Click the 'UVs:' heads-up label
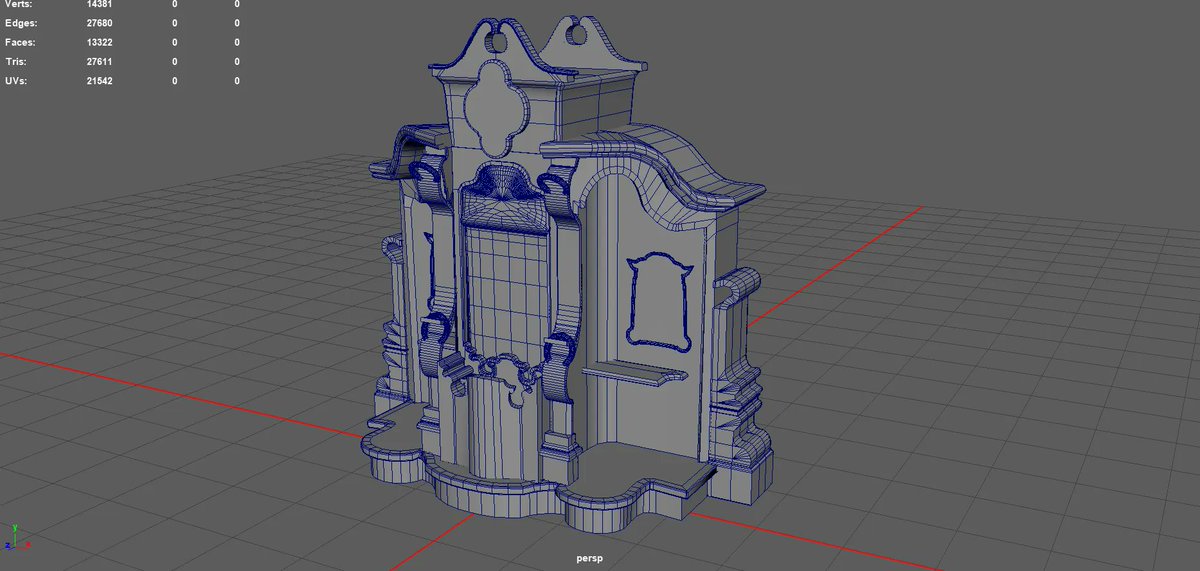The image size is (1200, 571). click(17, 80)
